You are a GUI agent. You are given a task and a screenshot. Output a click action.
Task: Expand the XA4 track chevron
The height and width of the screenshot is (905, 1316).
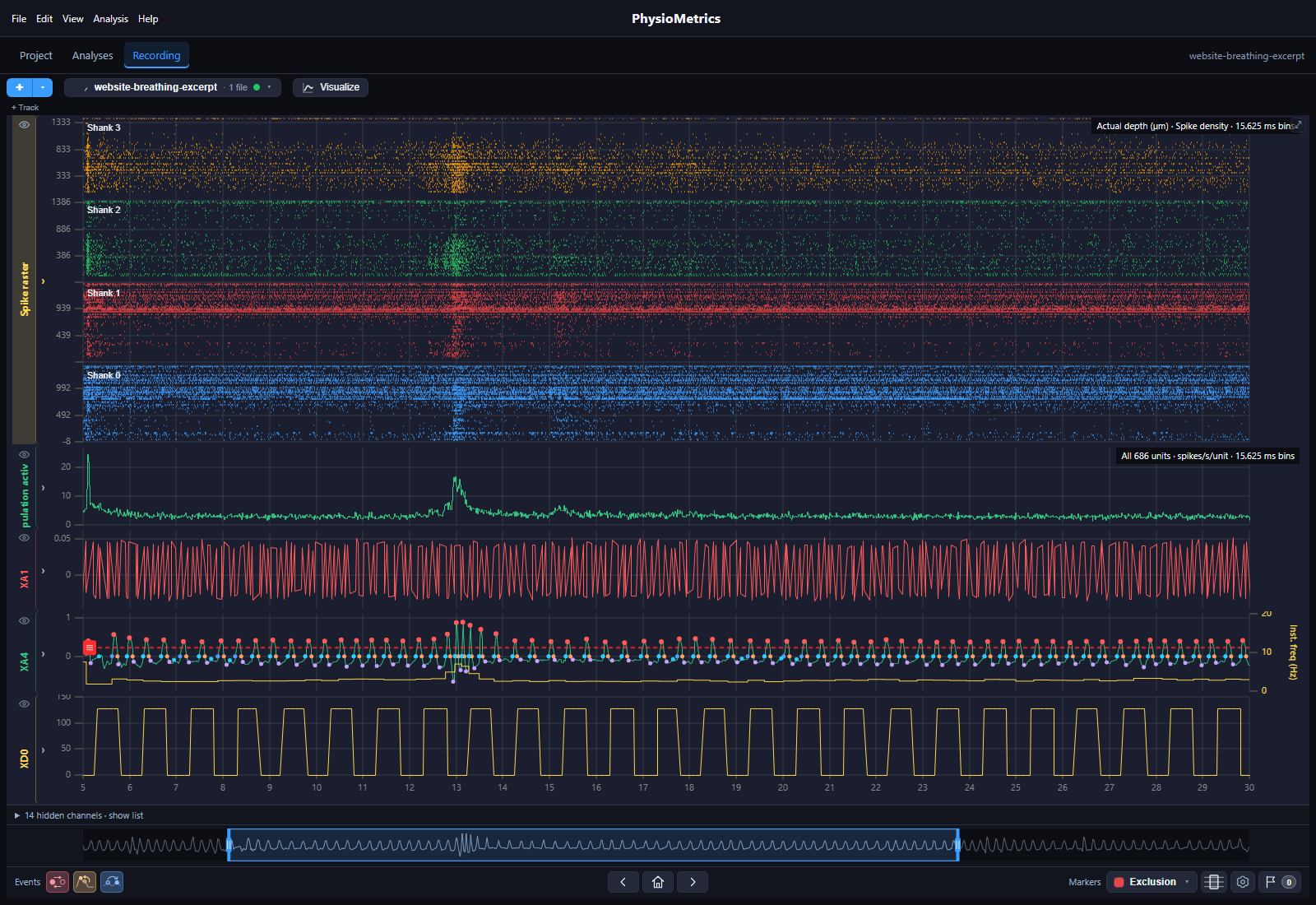[43, 654]
